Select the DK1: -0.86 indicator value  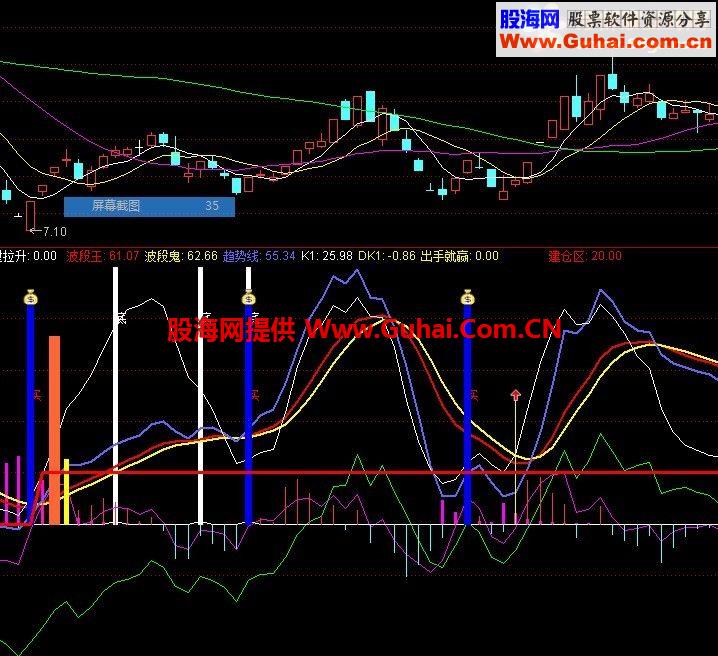tap(386, 256)
